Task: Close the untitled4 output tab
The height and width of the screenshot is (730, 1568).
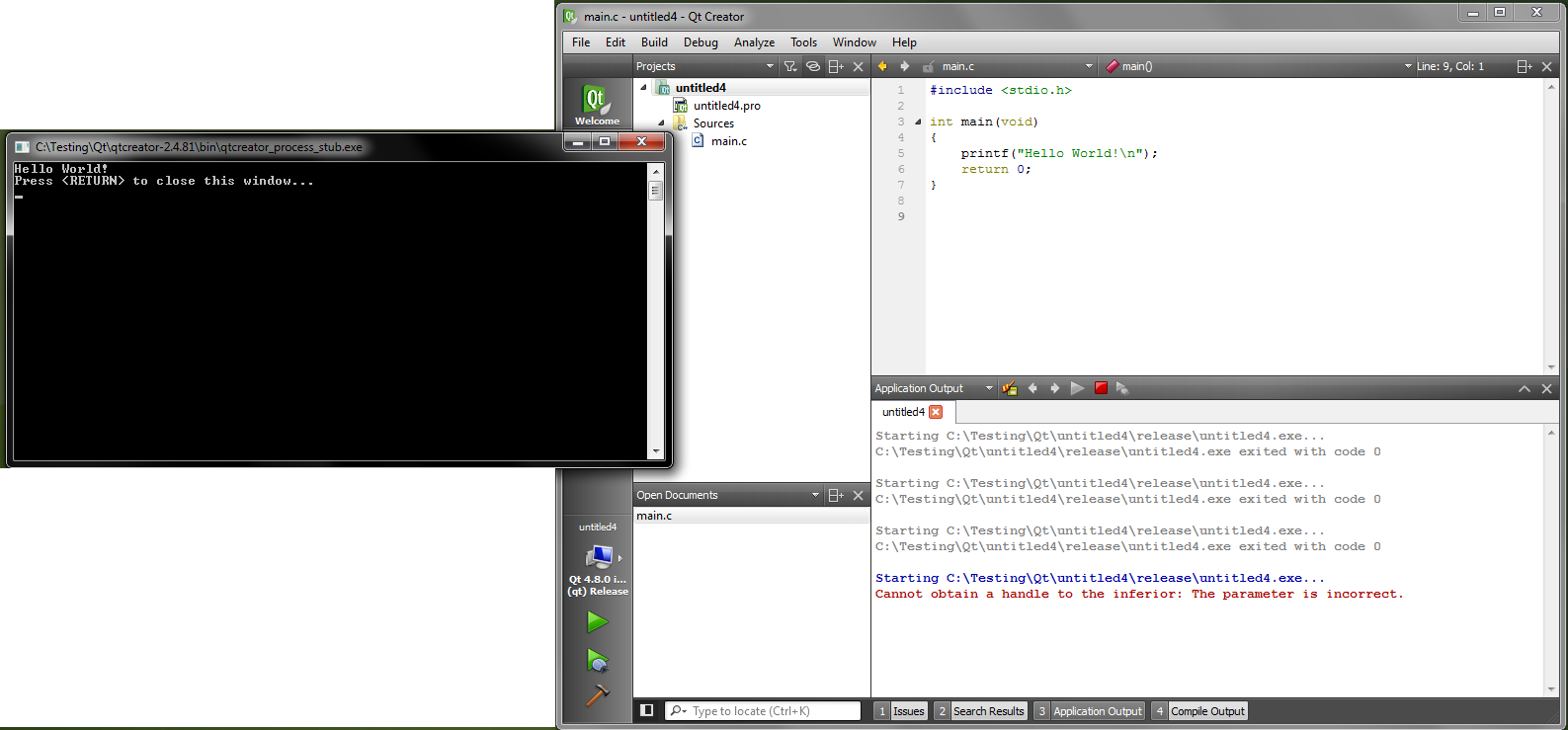Action: pyautogui.click(x=936, y=412)
